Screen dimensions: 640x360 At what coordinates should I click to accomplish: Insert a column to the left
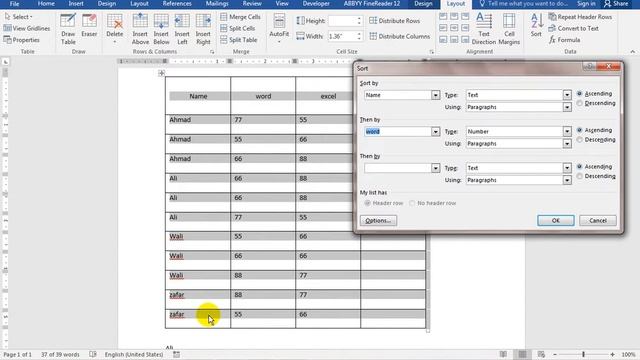[x=182, y=29]
